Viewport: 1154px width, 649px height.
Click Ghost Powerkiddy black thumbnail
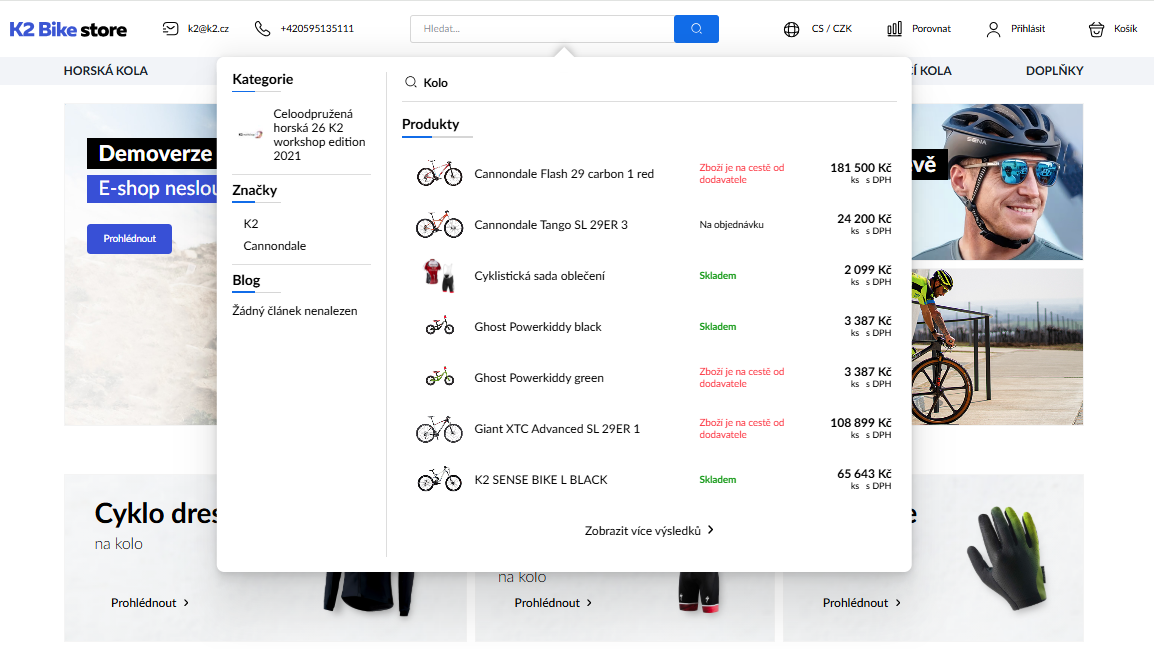pyautogui.click(x=439, y=325)
